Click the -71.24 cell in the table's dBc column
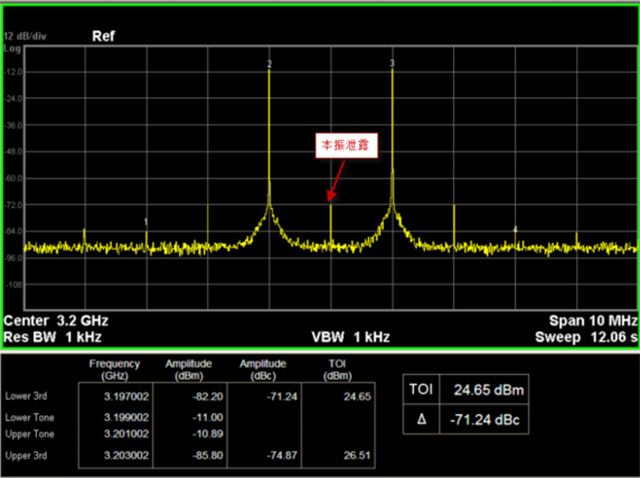This screenshot has width=640, height=478. pyautogui.click(x=282, y=396)
